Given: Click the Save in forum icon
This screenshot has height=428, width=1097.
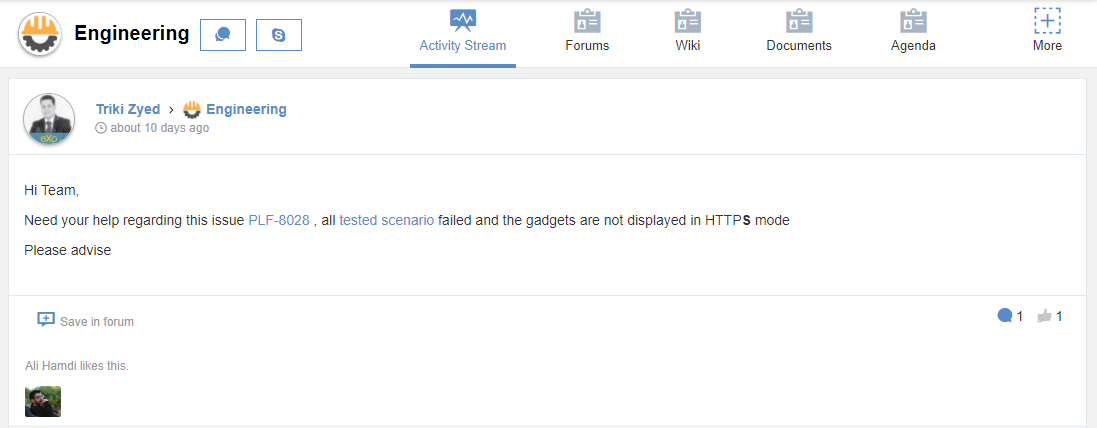Looking at the screenshot, I should pos(45,320).
